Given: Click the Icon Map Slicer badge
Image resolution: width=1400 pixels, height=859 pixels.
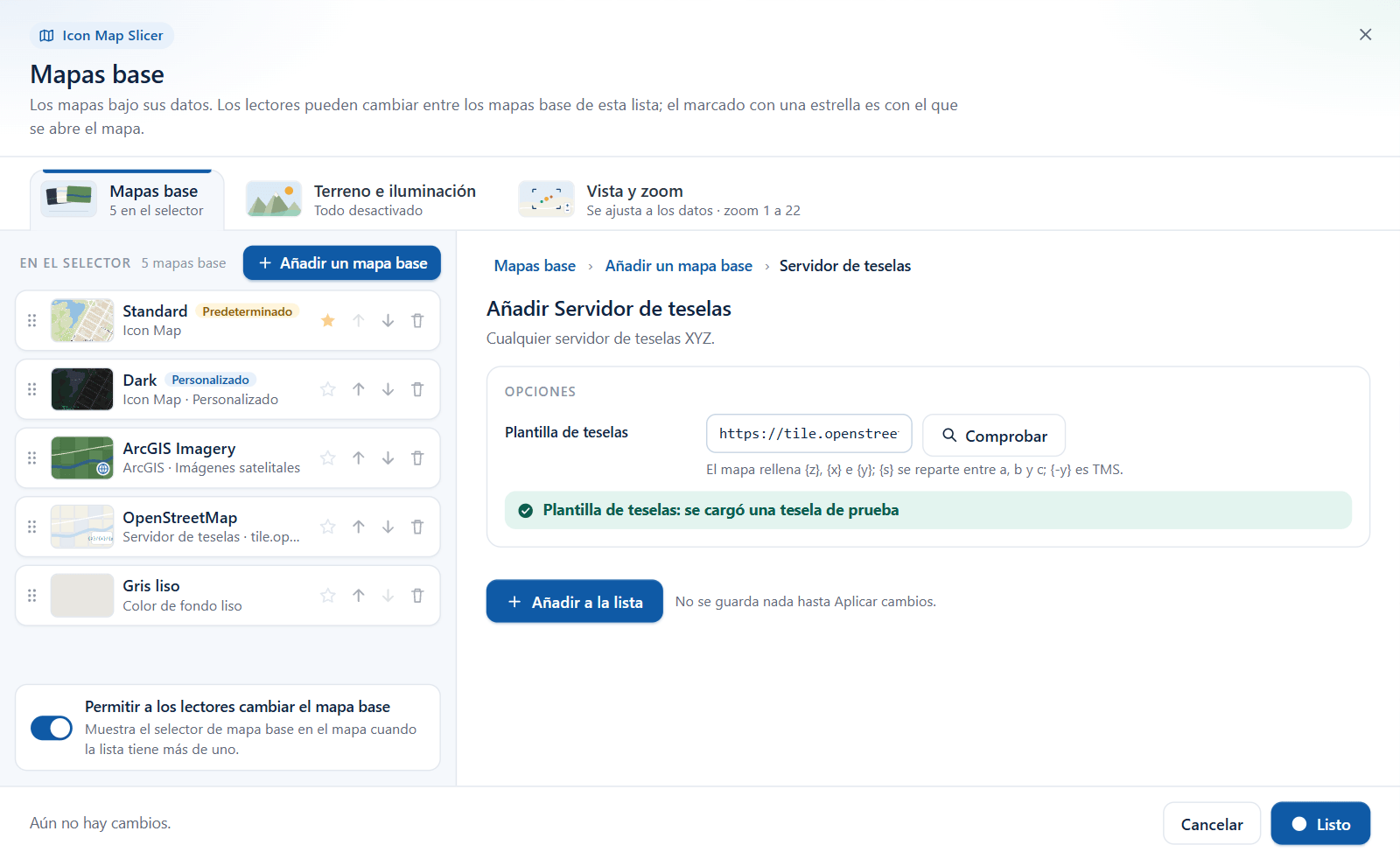Looking at the screenshot, I should [x=101, y=36].
